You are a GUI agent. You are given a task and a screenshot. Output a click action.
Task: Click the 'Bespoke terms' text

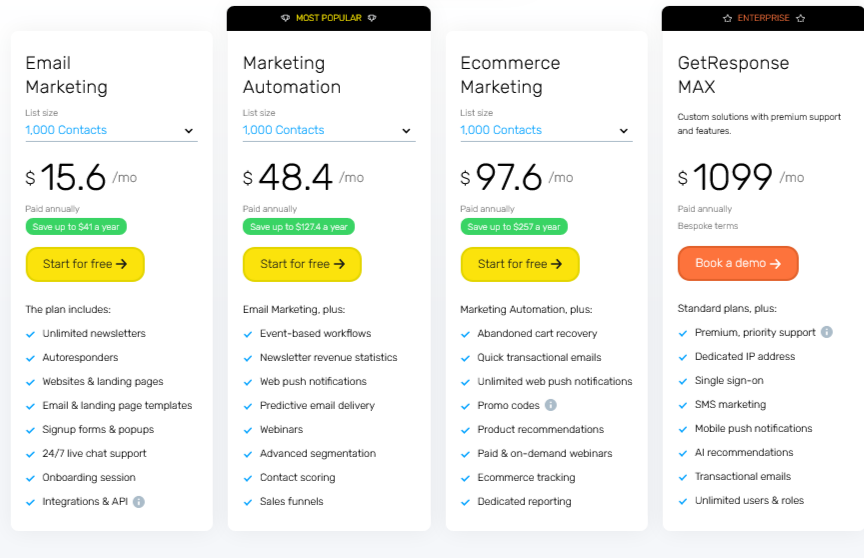pos(708,226)
